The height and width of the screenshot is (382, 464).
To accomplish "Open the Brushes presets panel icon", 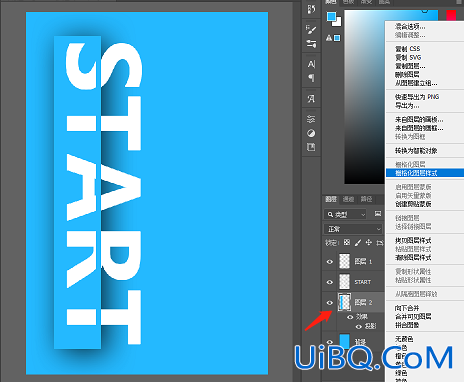I will tap(311, 44).
